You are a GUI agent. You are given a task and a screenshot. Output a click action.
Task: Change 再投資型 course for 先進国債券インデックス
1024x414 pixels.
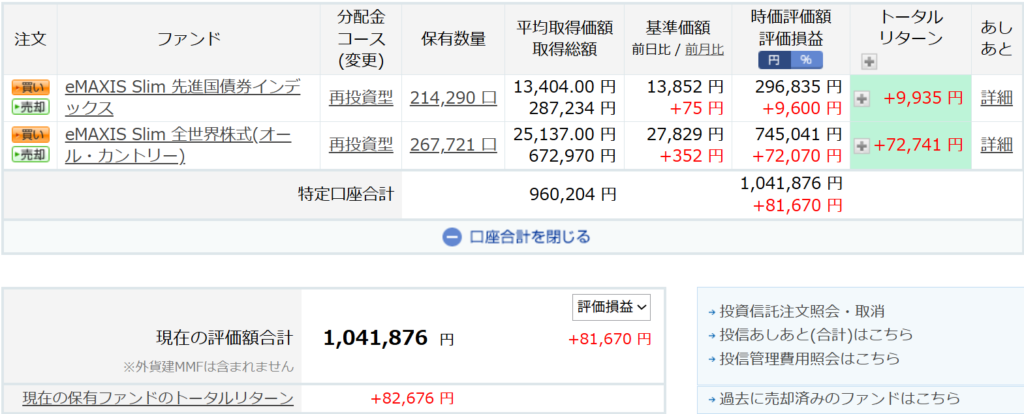pos(361,98)
